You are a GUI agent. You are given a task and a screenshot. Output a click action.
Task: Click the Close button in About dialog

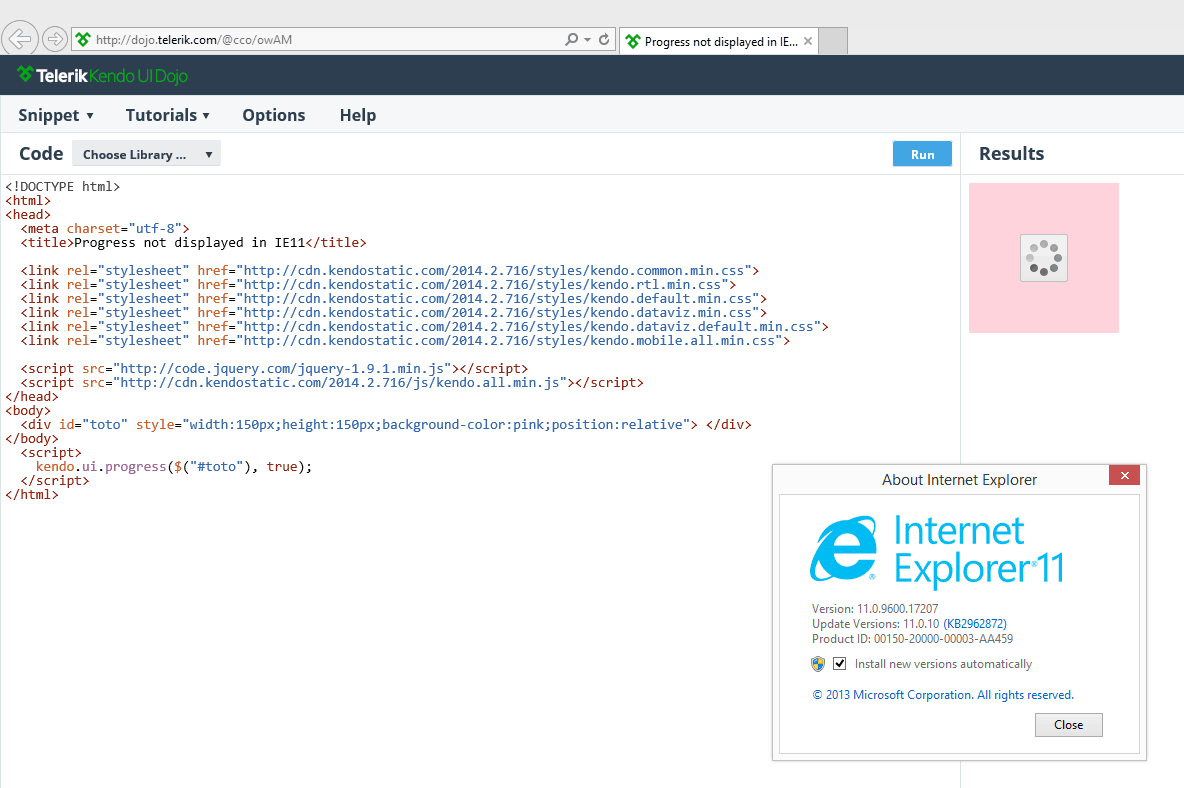click(x=1068, y=725)
